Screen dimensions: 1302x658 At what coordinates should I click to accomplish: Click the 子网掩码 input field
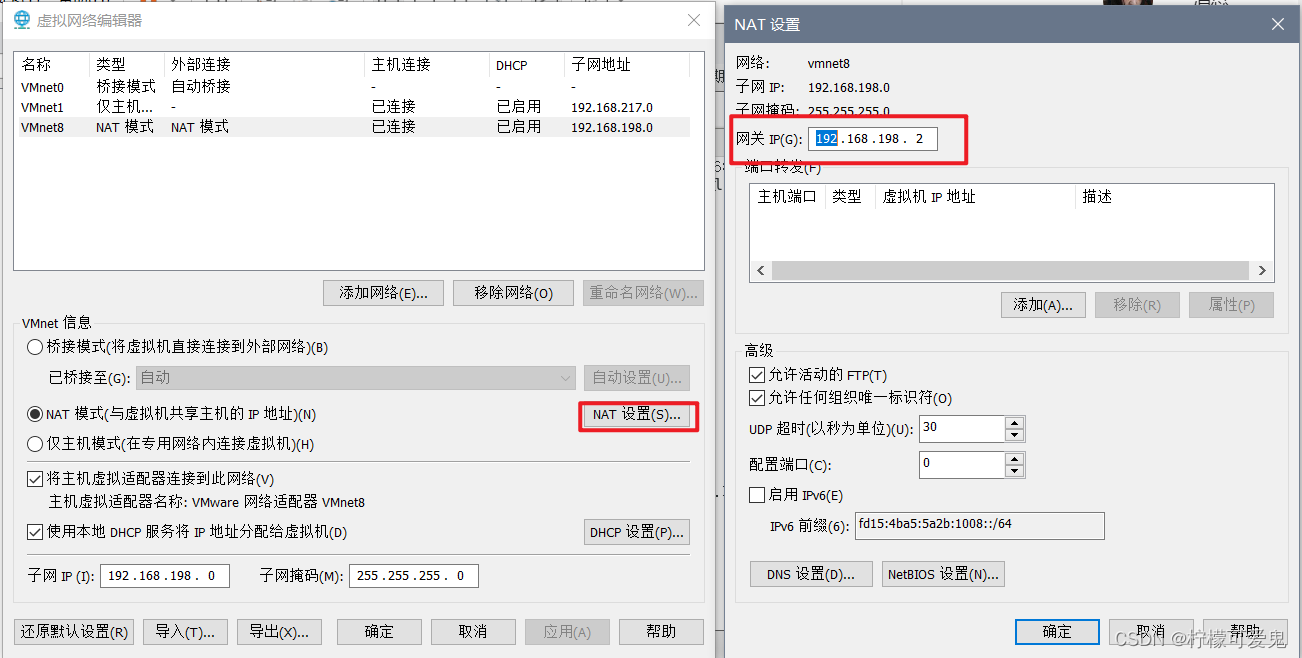tap(413, 576)
